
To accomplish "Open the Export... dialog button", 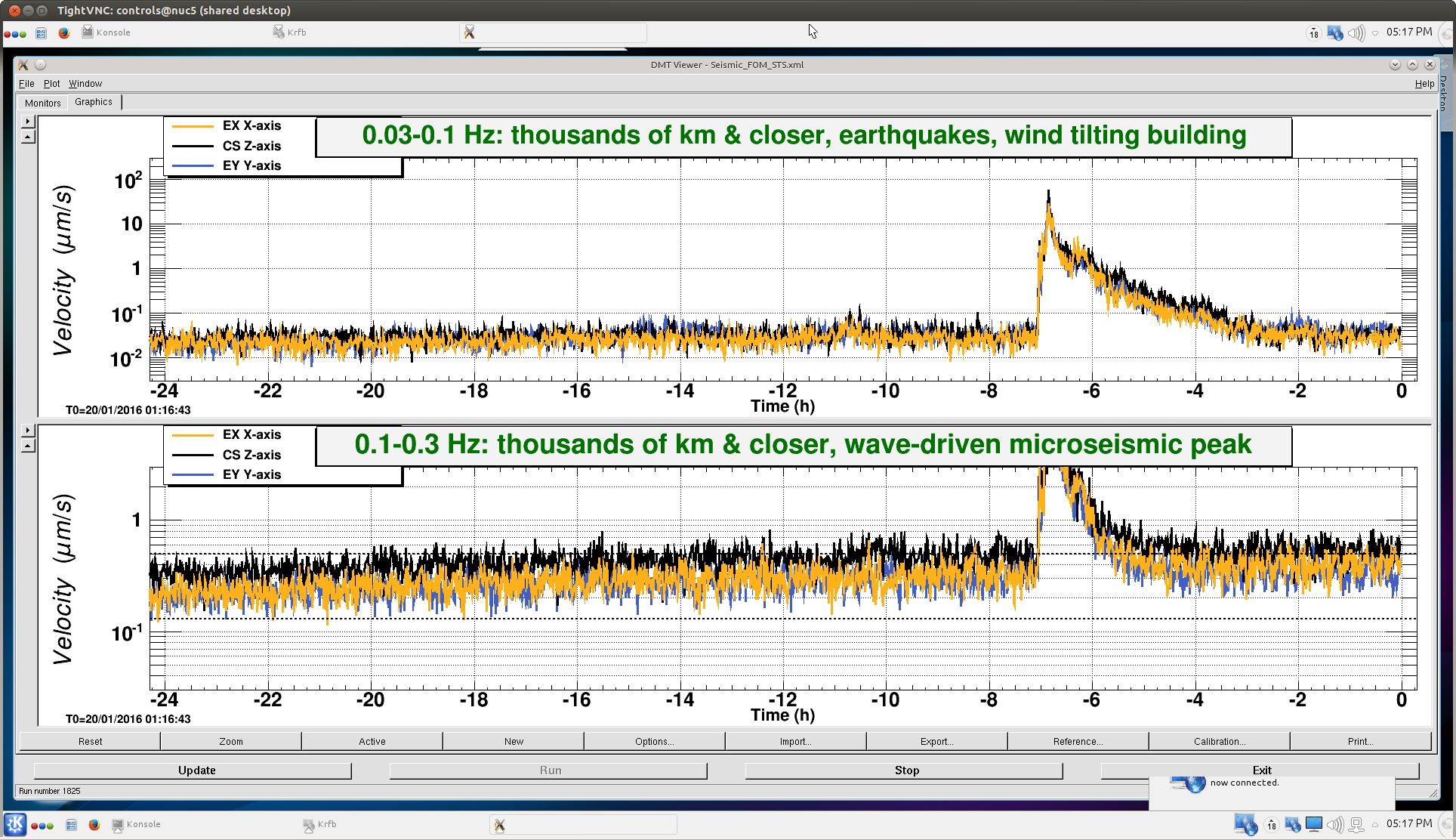I will pos(936,741).
